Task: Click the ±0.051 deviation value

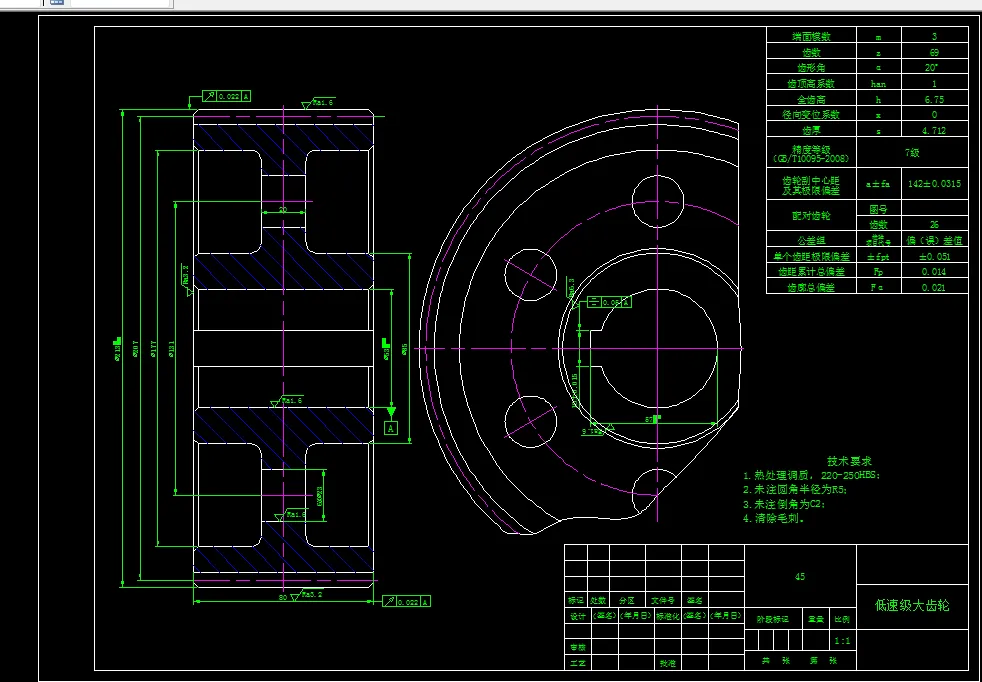Action: click(x=934, y=257)
